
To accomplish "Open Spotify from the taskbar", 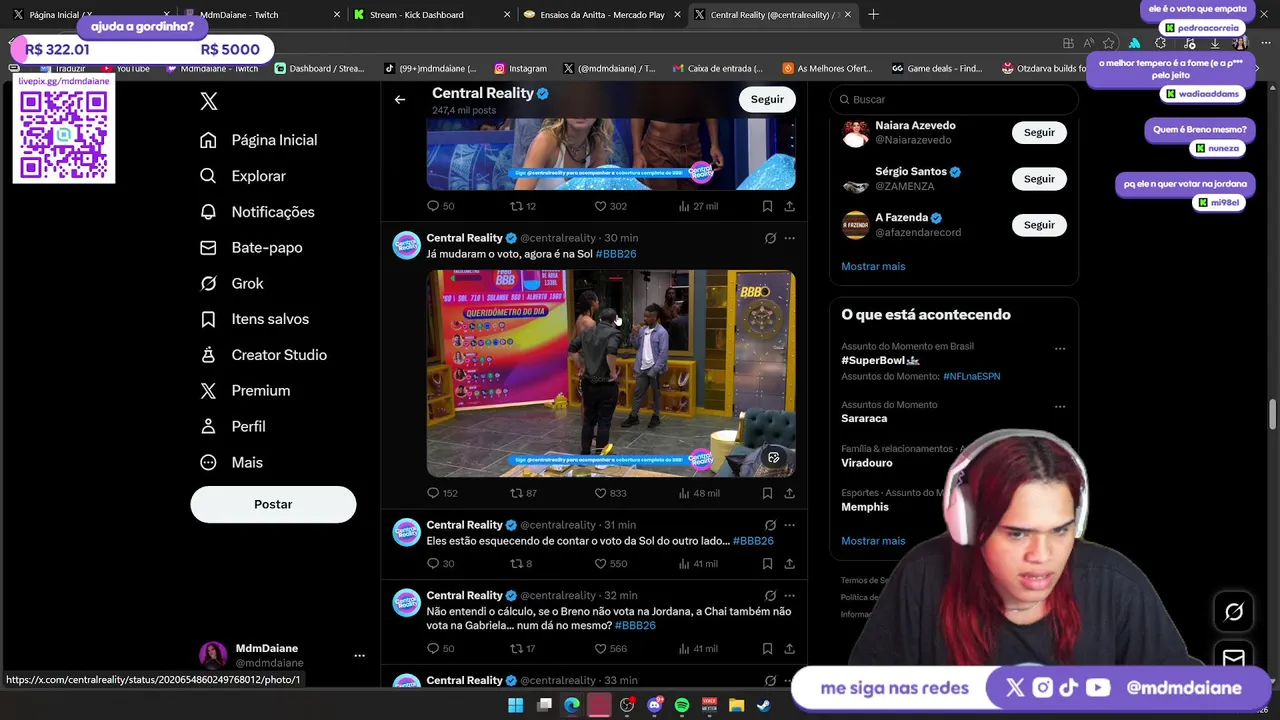I will (x=682, y=705).
